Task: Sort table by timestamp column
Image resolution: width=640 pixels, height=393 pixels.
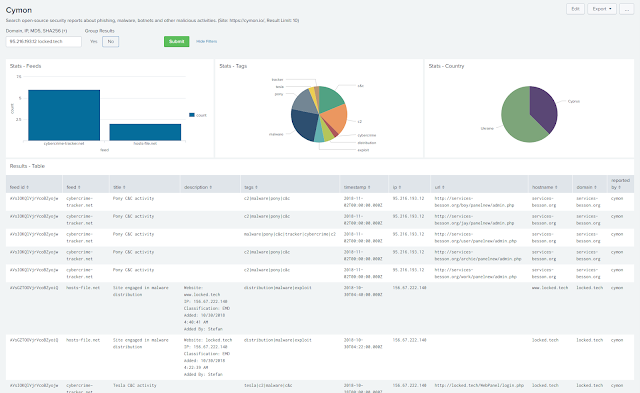Action: click(x=357, y=187)
